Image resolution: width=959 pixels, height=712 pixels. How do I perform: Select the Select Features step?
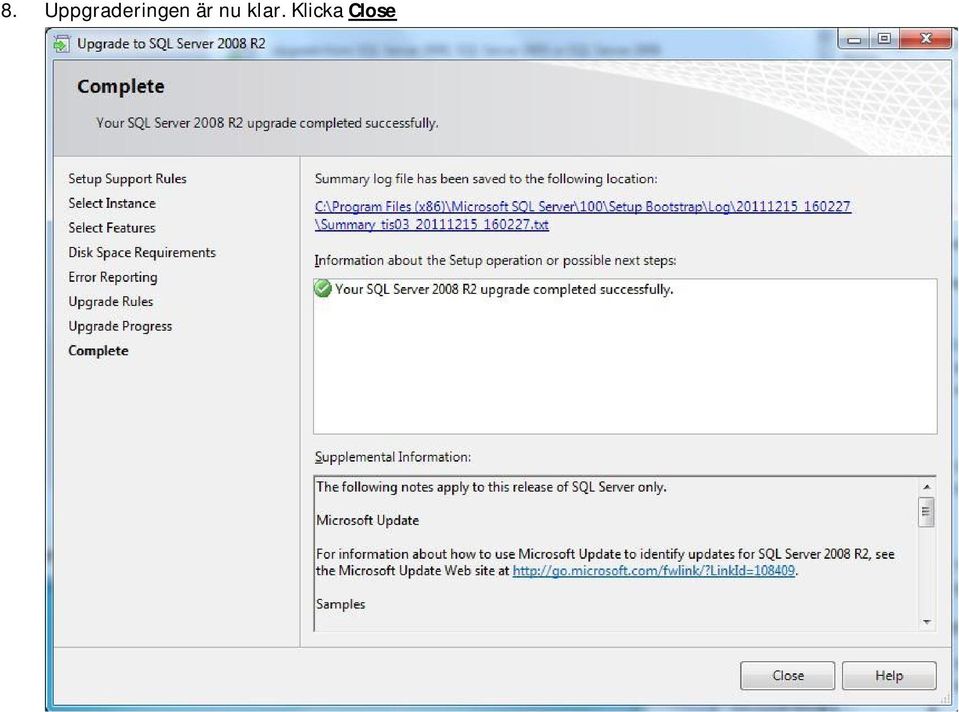click(x=112, y=228)
